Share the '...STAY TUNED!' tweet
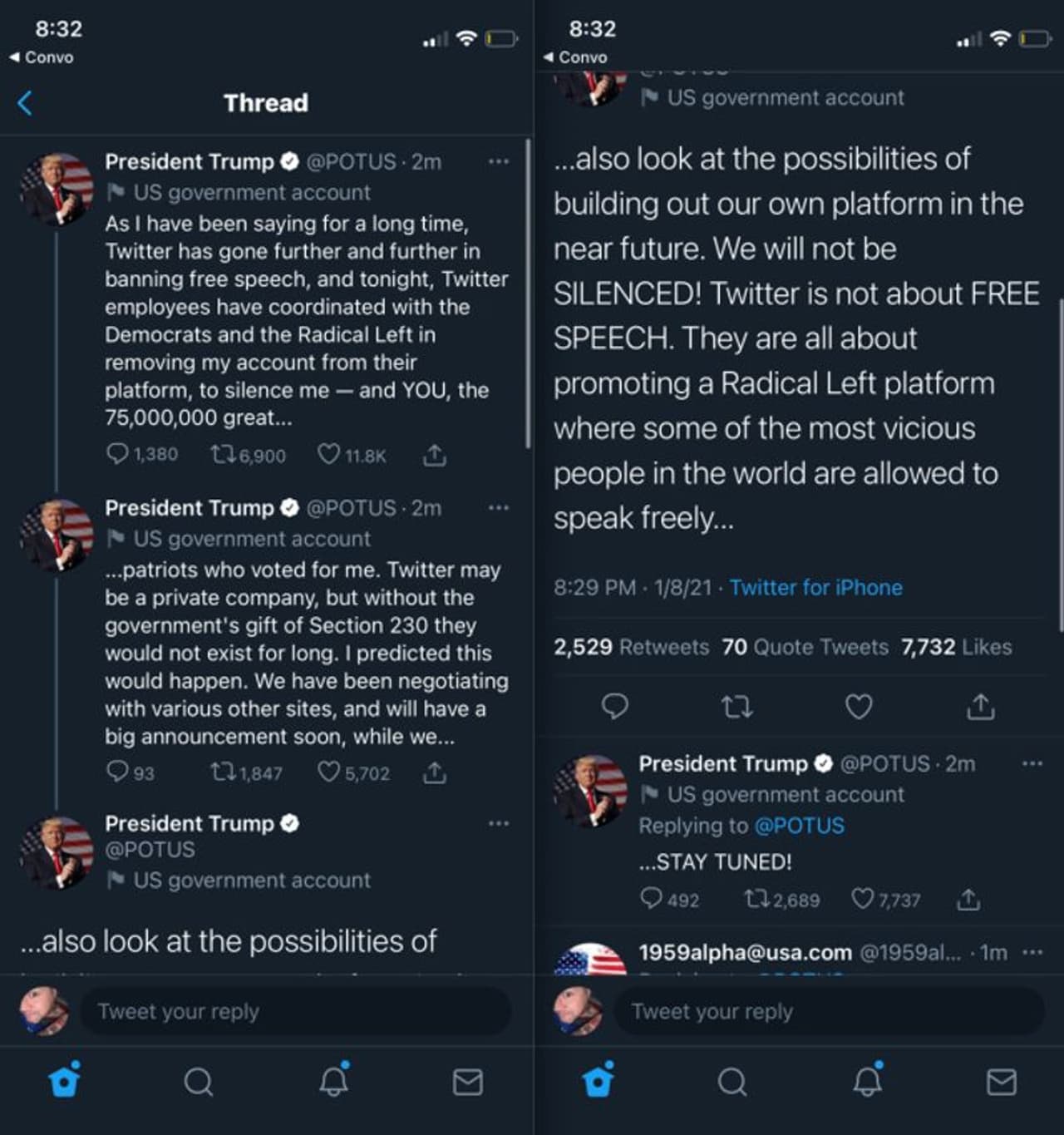 coord(968,899)
